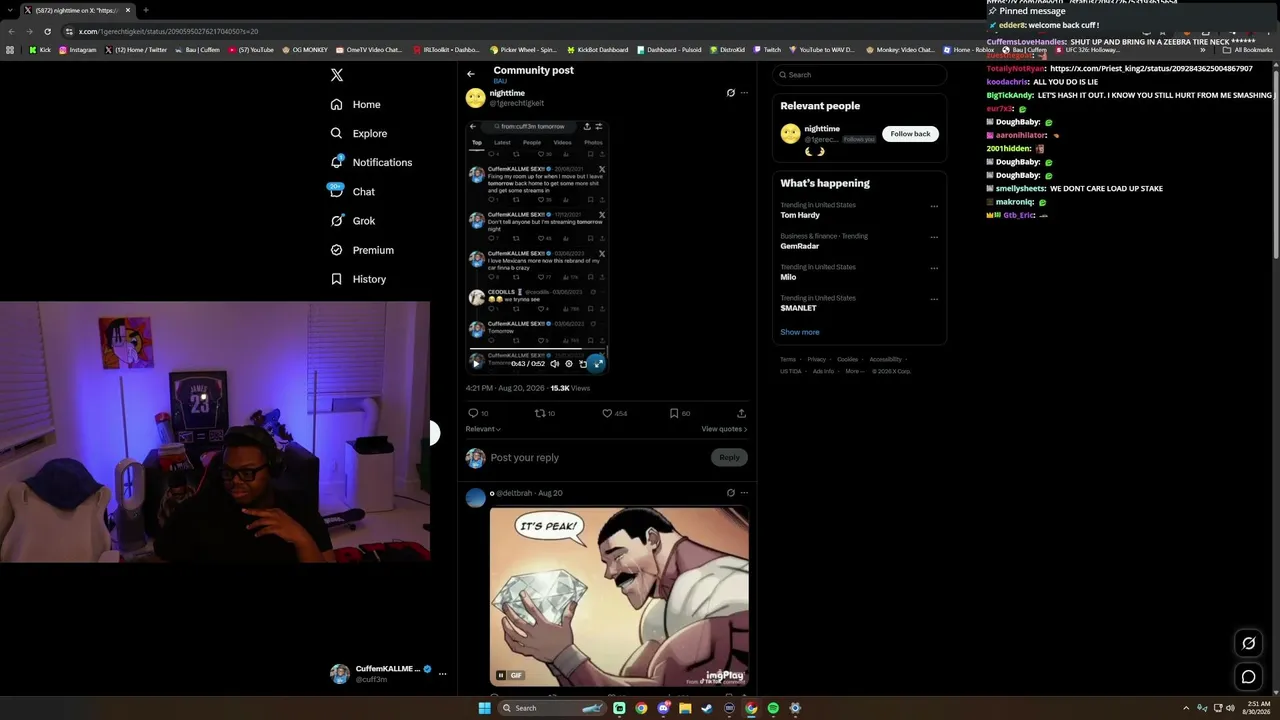
Task: Open the Relevant sort dropdown
Action: [x=483, y=429]
